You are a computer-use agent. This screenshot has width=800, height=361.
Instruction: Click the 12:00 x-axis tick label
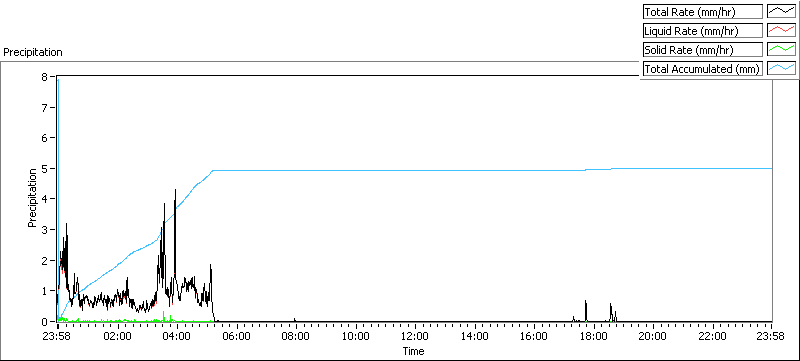(x=415, y=337)
